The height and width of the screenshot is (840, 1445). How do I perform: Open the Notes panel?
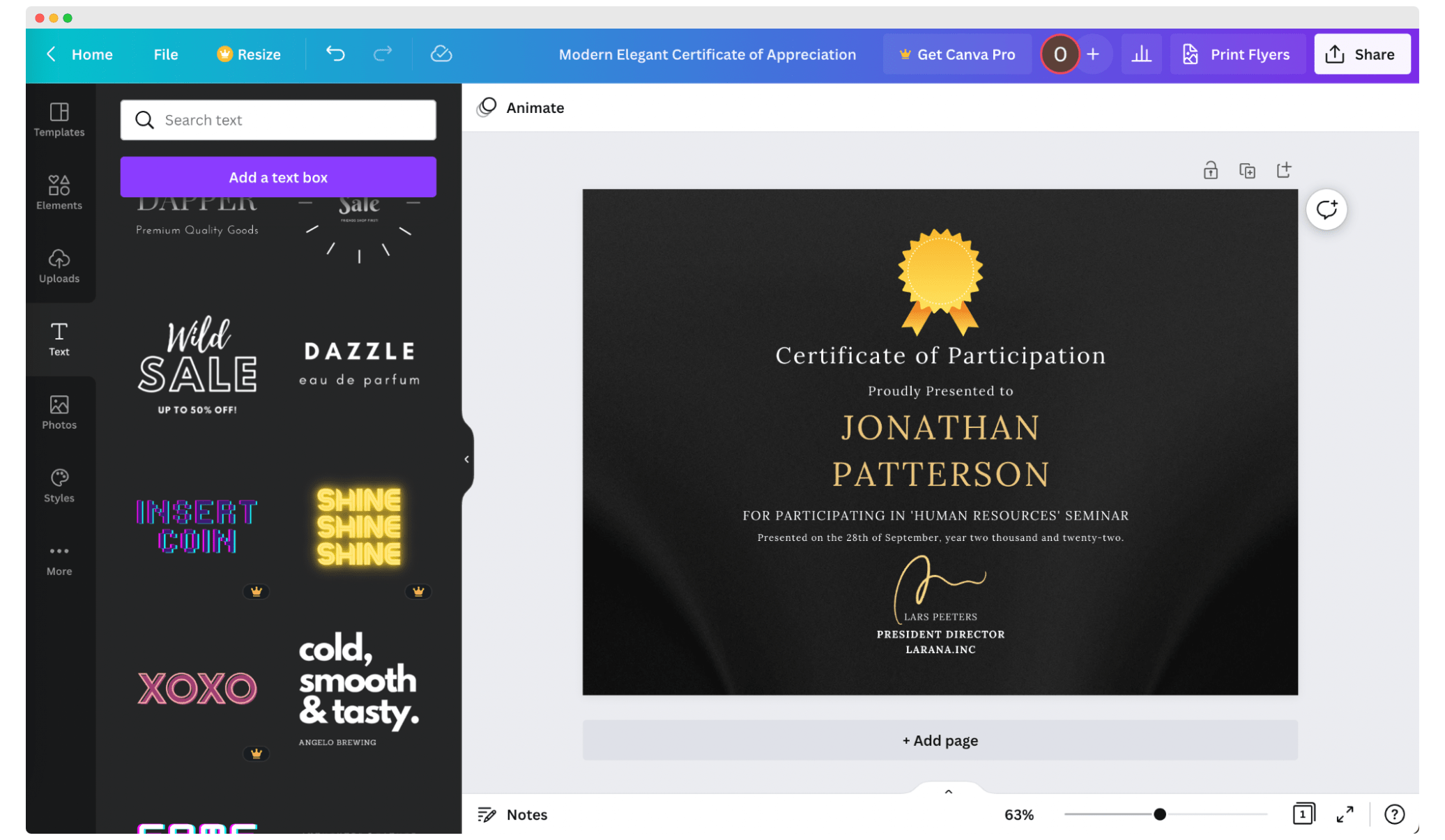click(512, 814)
